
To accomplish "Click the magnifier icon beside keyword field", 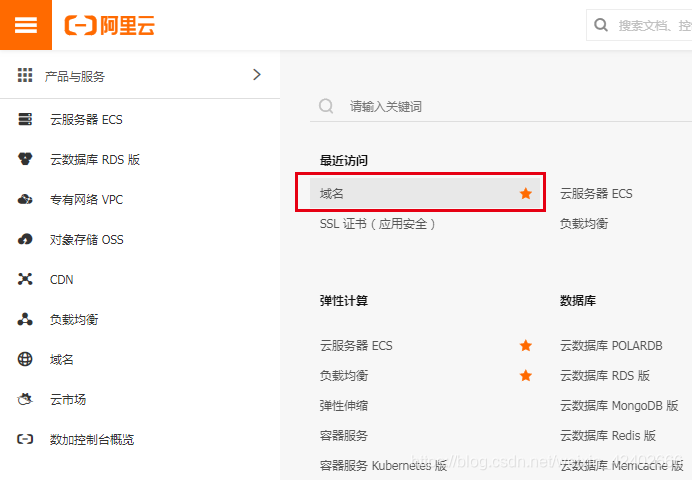I will coord(326,106).
